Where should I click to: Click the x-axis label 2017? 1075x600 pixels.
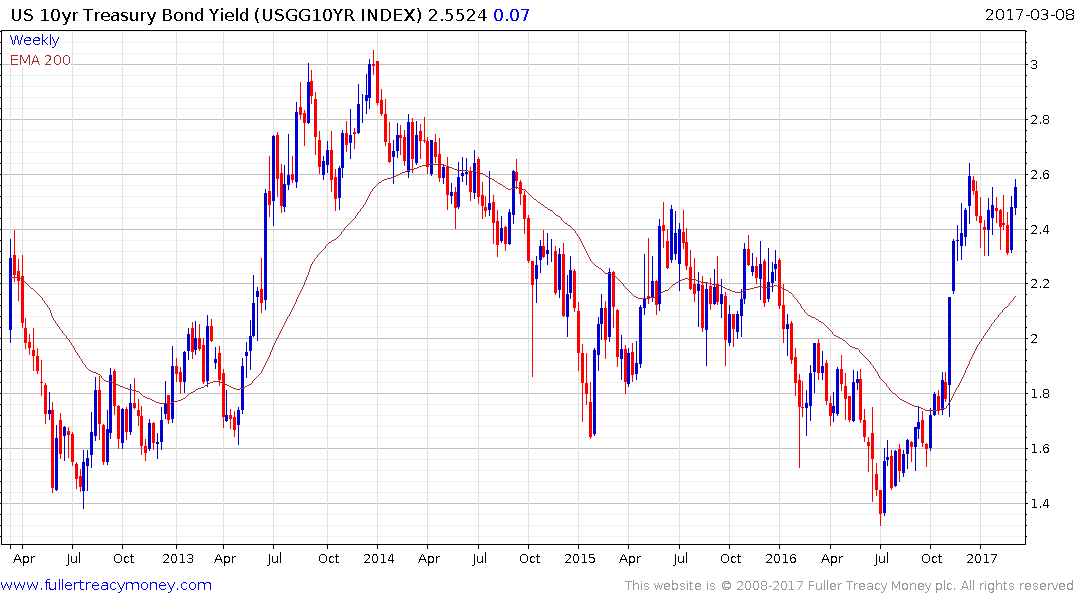[981, 558]
